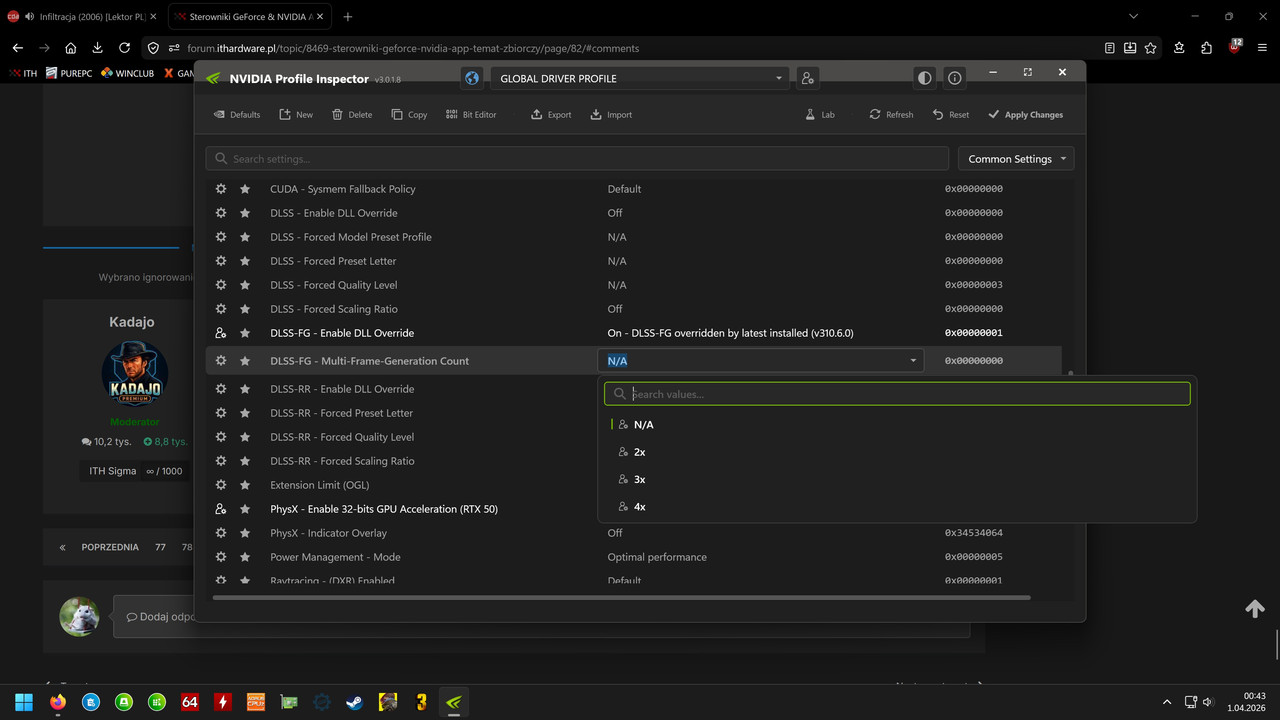Open a new browser tab with plus button
The image size is (1280, 720).
[x=348, y=17]
